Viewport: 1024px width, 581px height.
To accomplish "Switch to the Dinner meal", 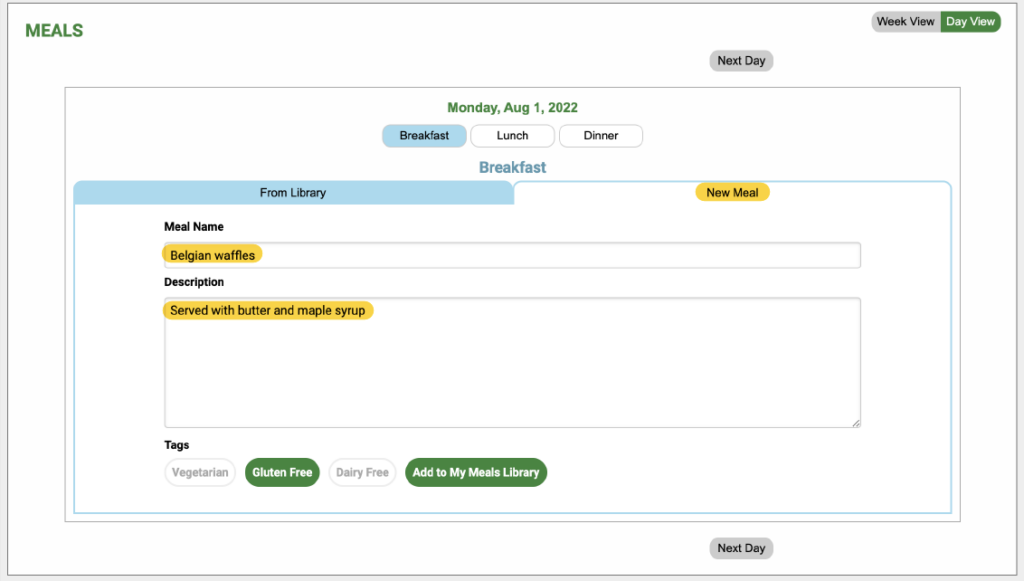I will pyautogui.click(x=601, y=136).
